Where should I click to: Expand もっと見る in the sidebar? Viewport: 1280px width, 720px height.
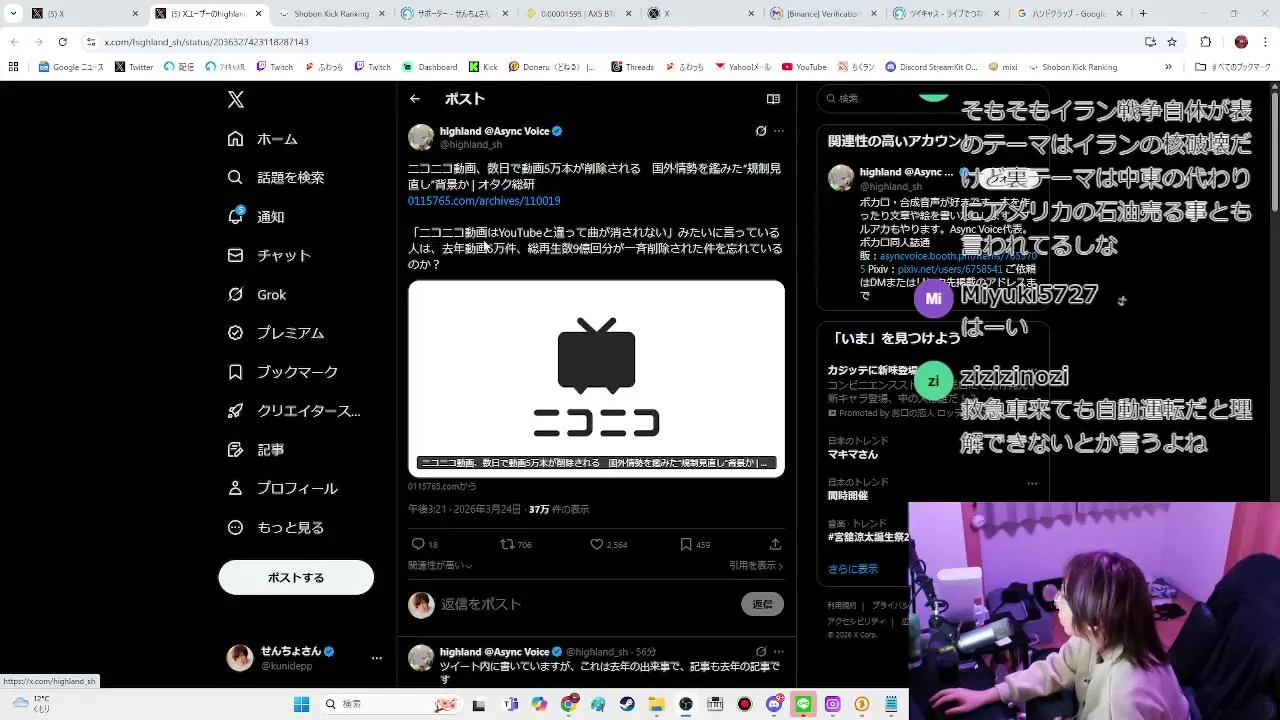(x=276, y=528)
